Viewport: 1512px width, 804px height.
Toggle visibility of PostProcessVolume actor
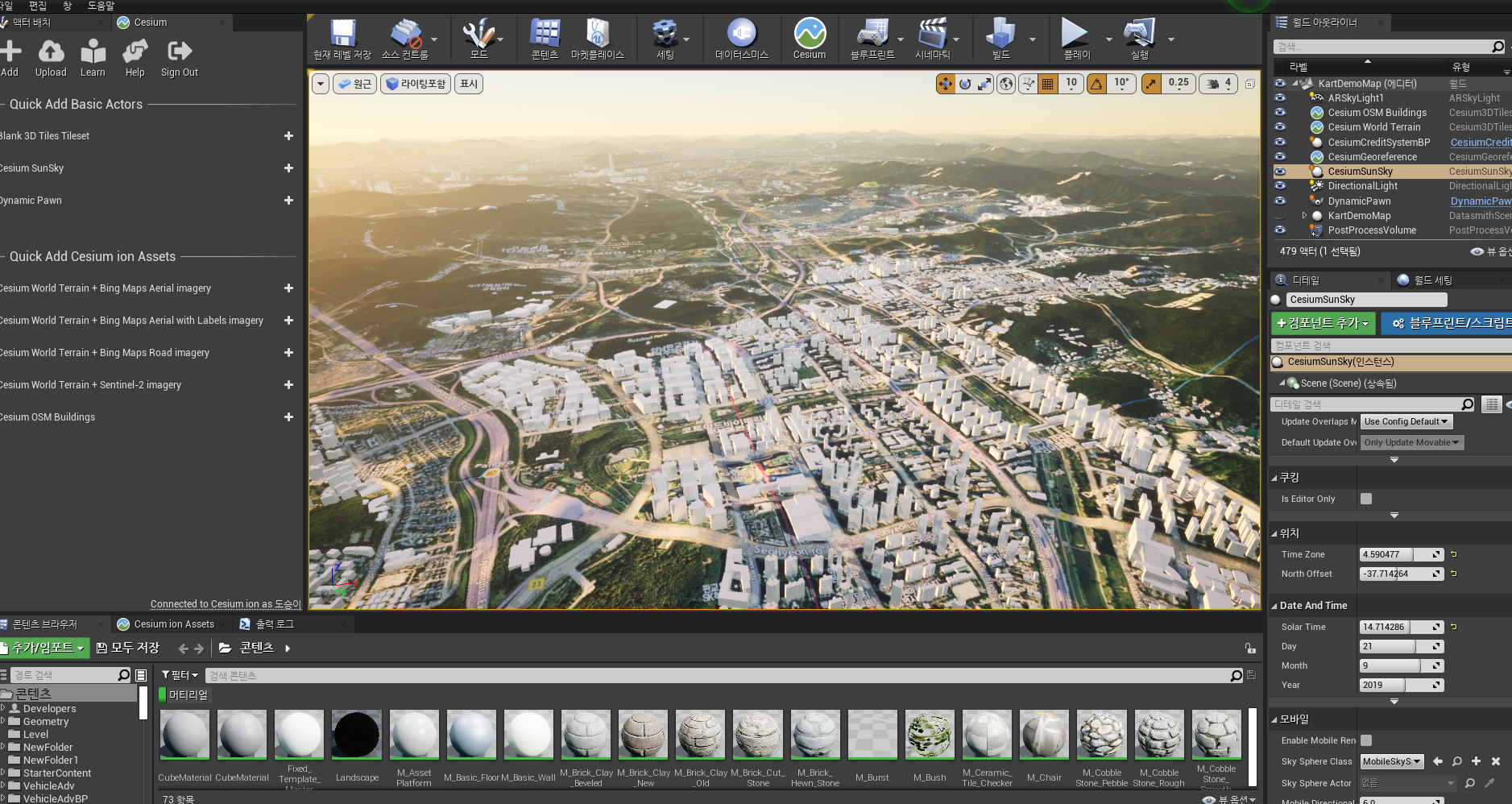pyautogui.click(x=1280, y=230)
